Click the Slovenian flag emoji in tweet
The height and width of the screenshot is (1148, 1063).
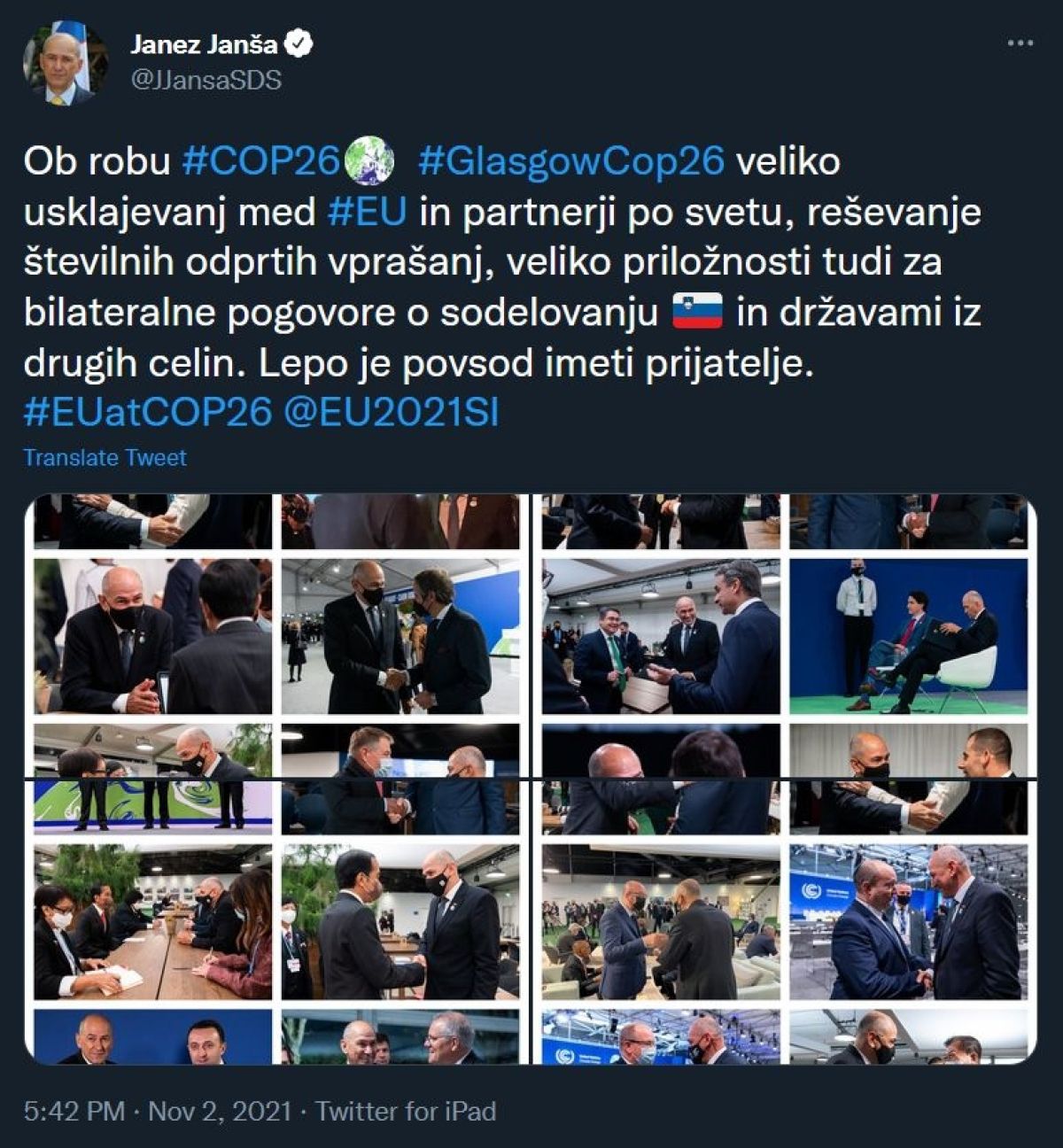[x=697, y=314]
